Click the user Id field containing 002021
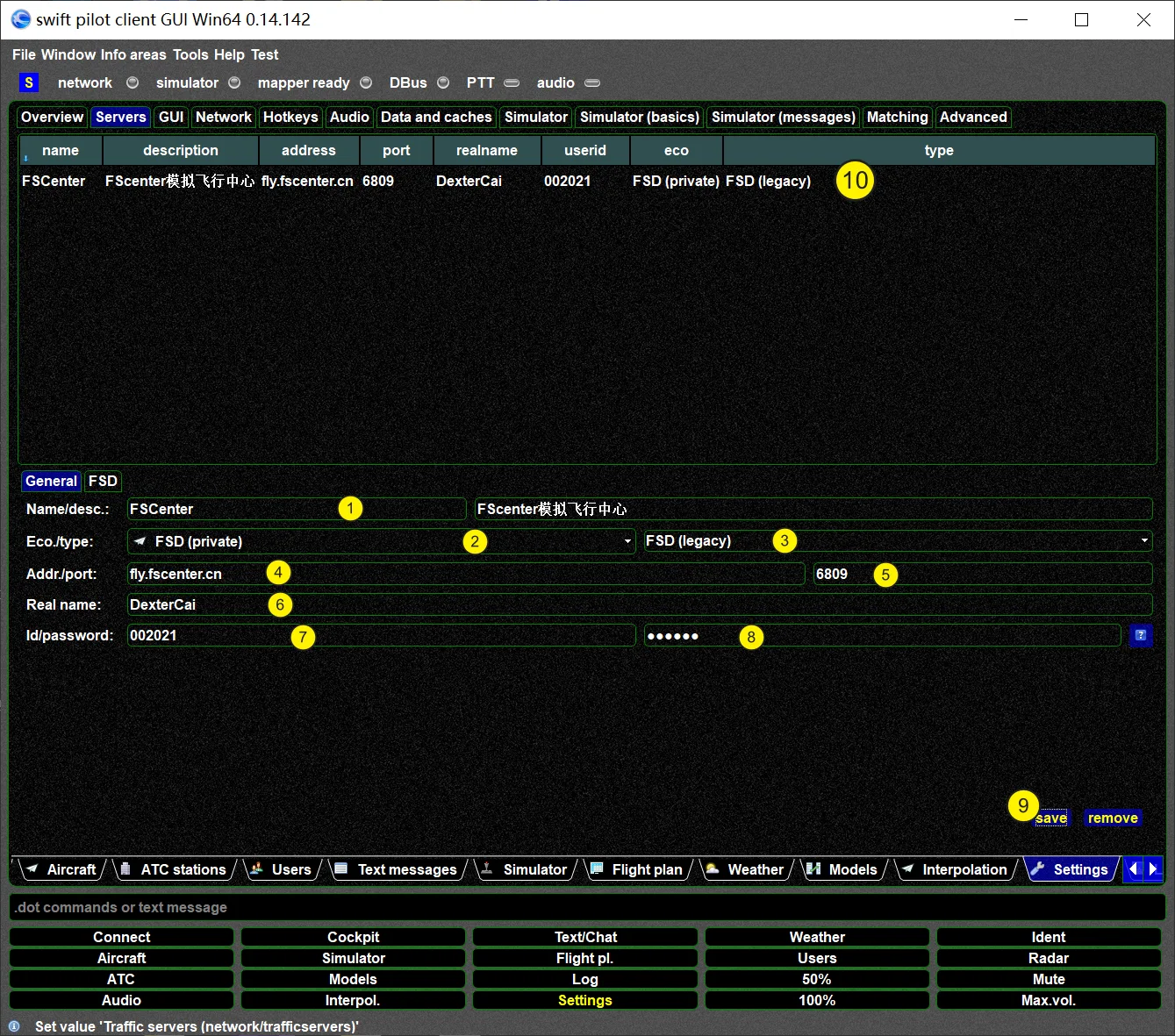The image size is (1175, 1036). point(382,635)
